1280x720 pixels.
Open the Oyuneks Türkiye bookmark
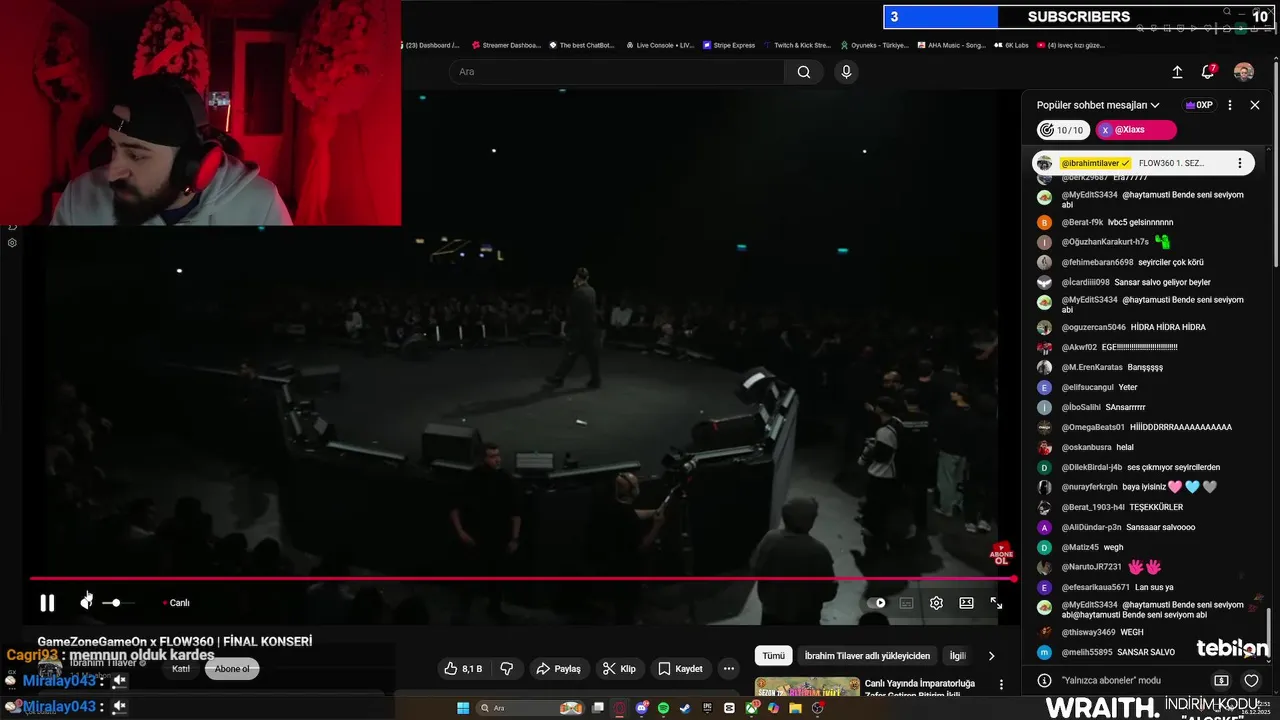tap(875, 45)
